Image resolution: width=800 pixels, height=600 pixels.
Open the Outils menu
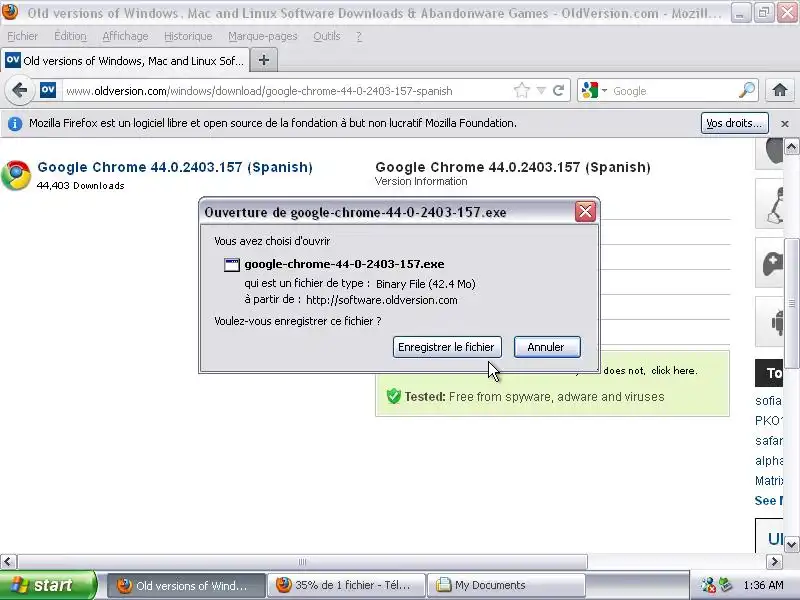[327, 36]
